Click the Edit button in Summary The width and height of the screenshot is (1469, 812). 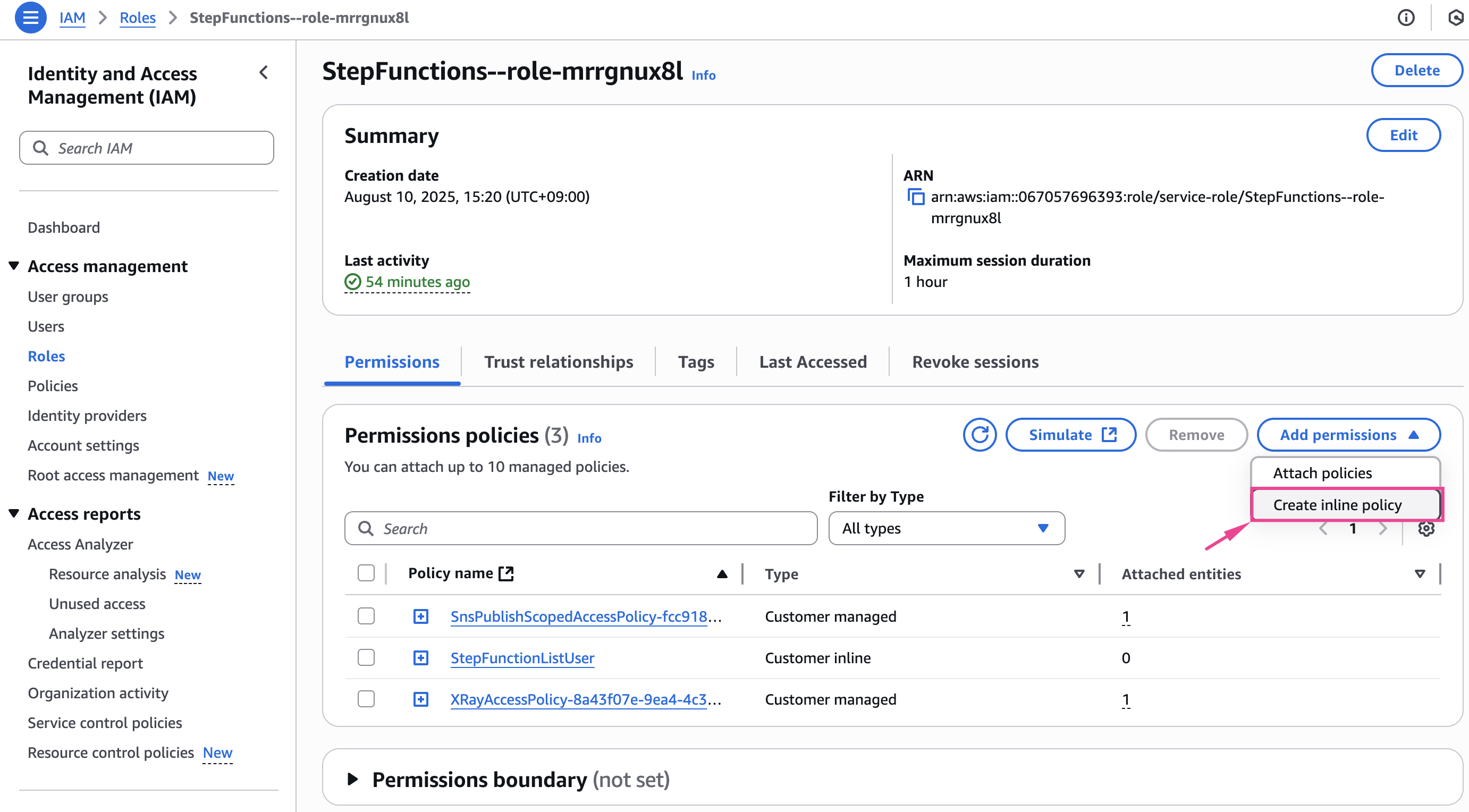pos(1404,135)
